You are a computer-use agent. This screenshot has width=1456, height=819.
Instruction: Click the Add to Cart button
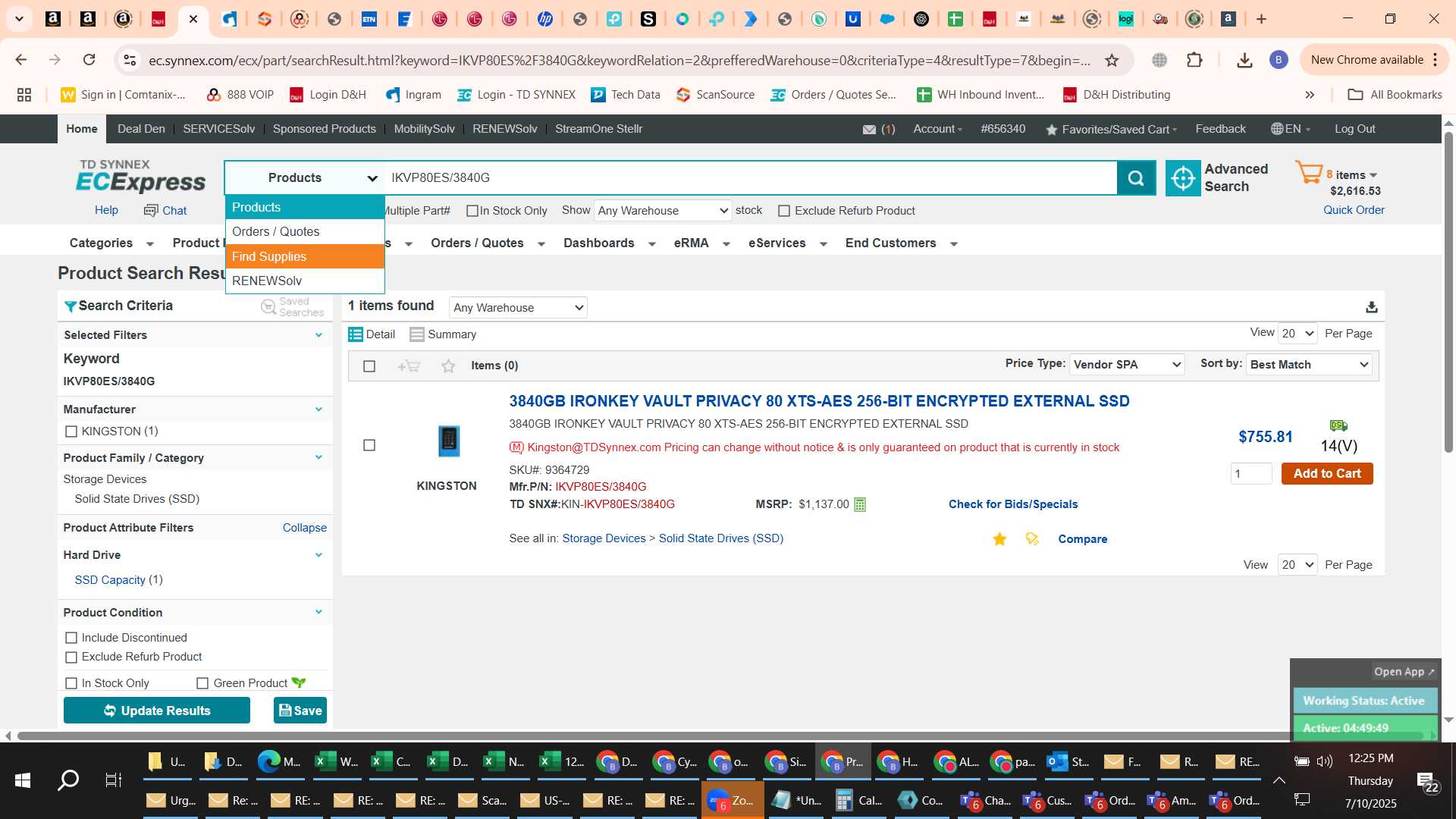(x=1327, y=474)
